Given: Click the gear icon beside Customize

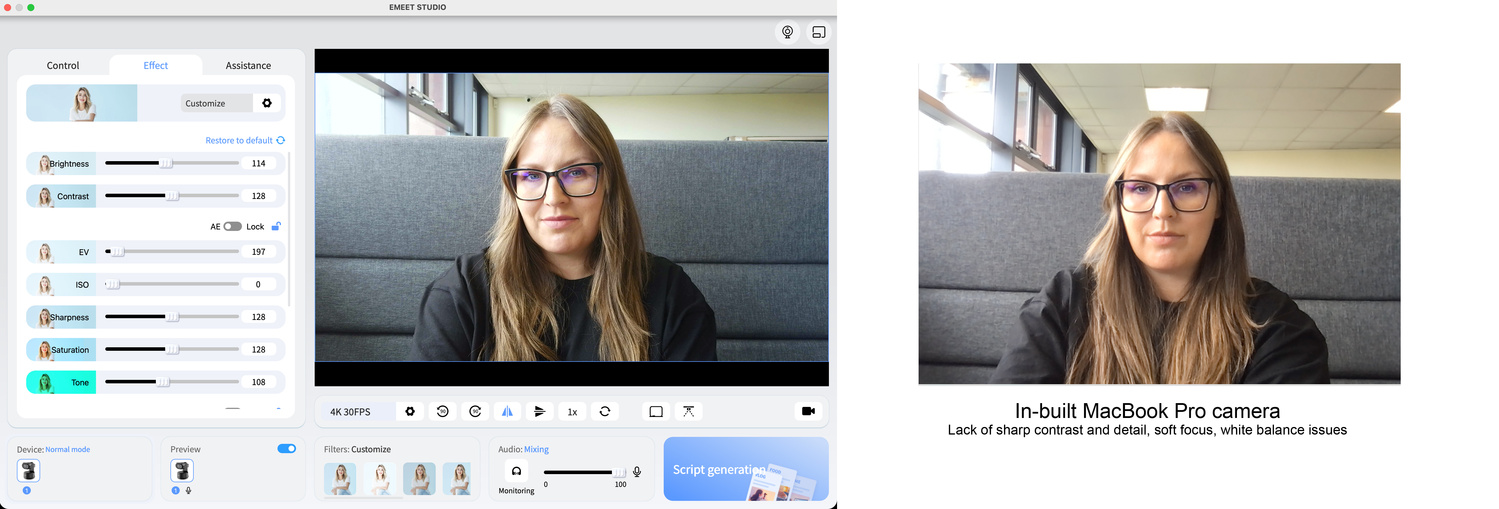Looking at the screenshot, I should point(267,103).
